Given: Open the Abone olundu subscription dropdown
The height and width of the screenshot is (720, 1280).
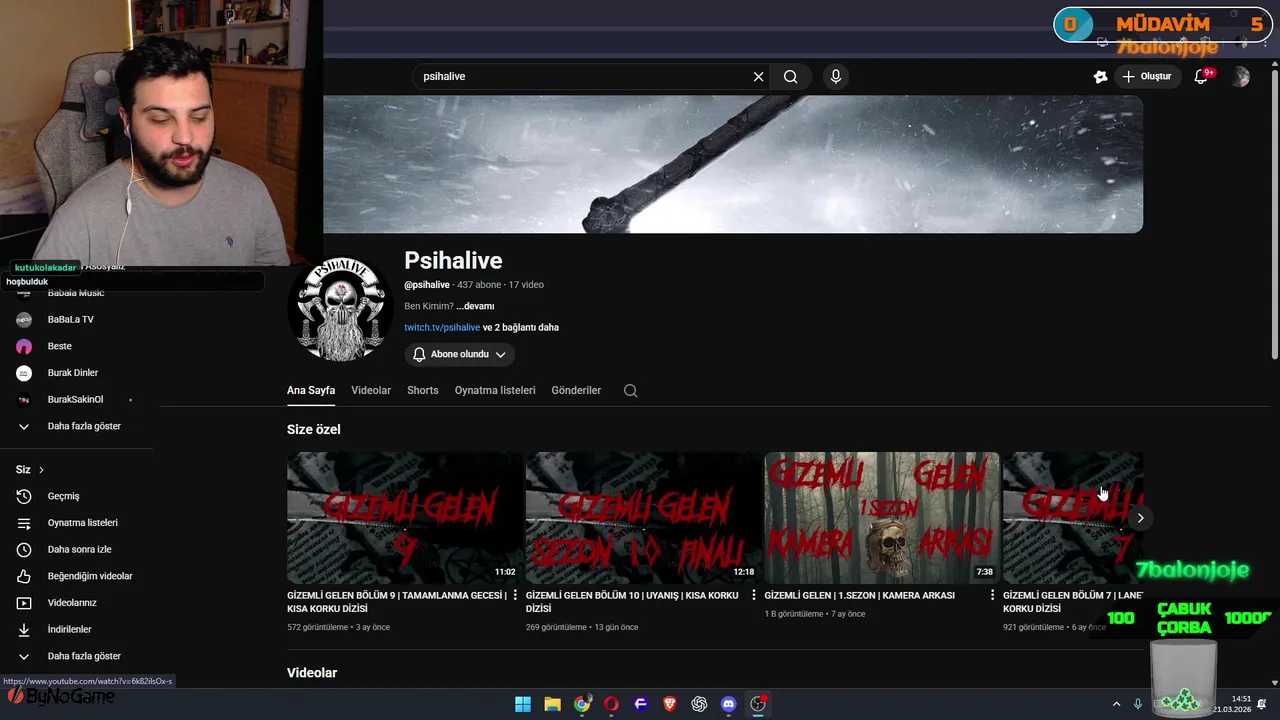Looking at the screenshot, I should (460, 354).
